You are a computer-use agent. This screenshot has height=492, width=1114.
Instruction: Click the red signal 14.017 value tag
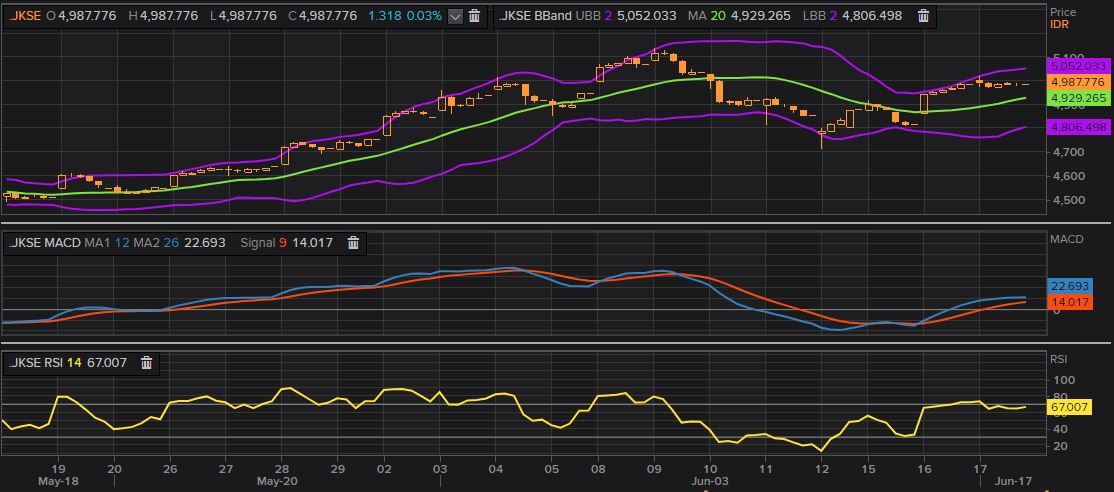(x=1070, y=302)
